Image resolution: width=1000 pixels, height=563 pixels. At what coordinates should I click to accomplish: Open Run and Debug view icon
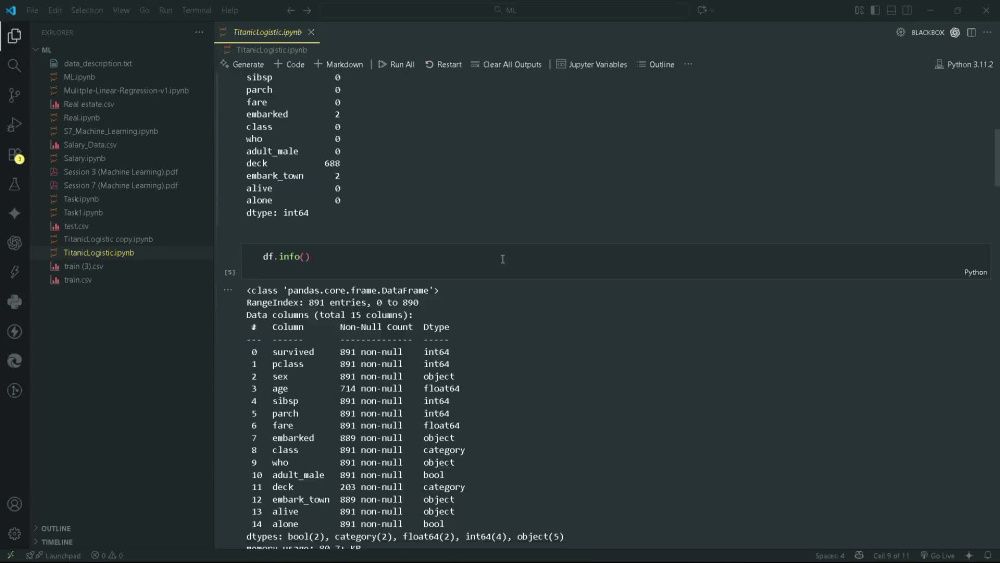point(14,124)
